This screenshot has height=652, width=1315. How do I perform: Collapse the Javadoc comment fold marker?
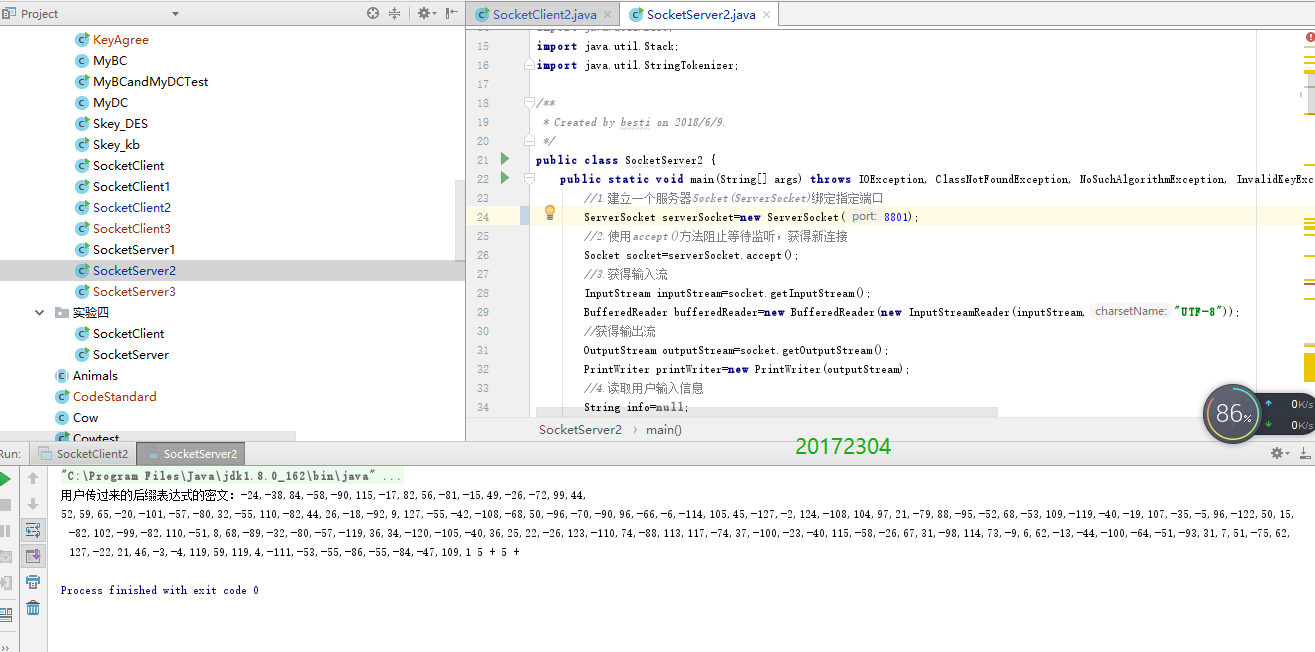pos(528,103)
